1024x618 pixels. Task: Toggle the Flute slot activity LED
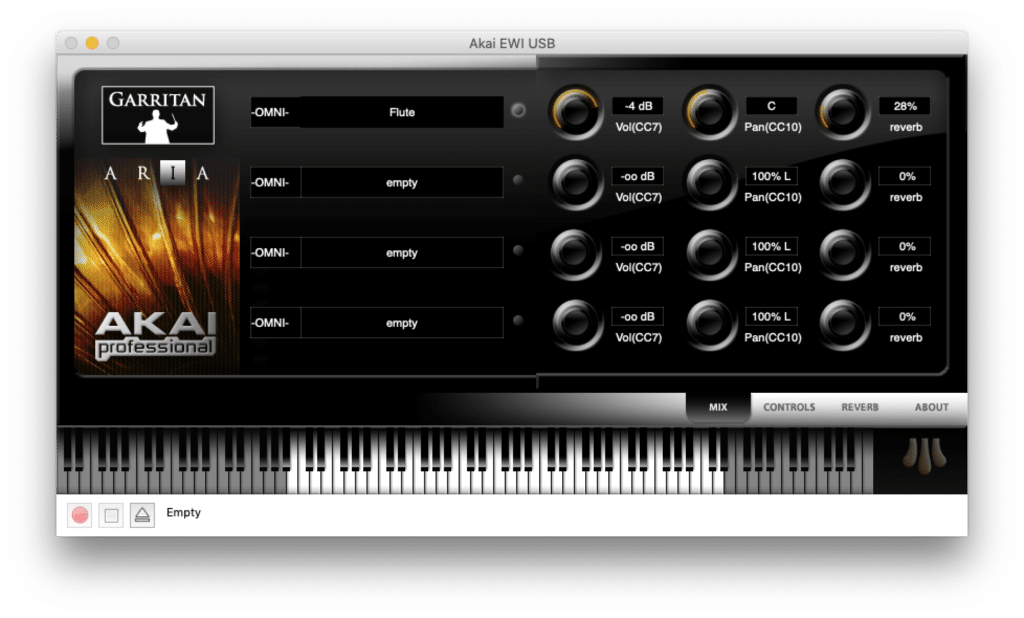point(518,111)
